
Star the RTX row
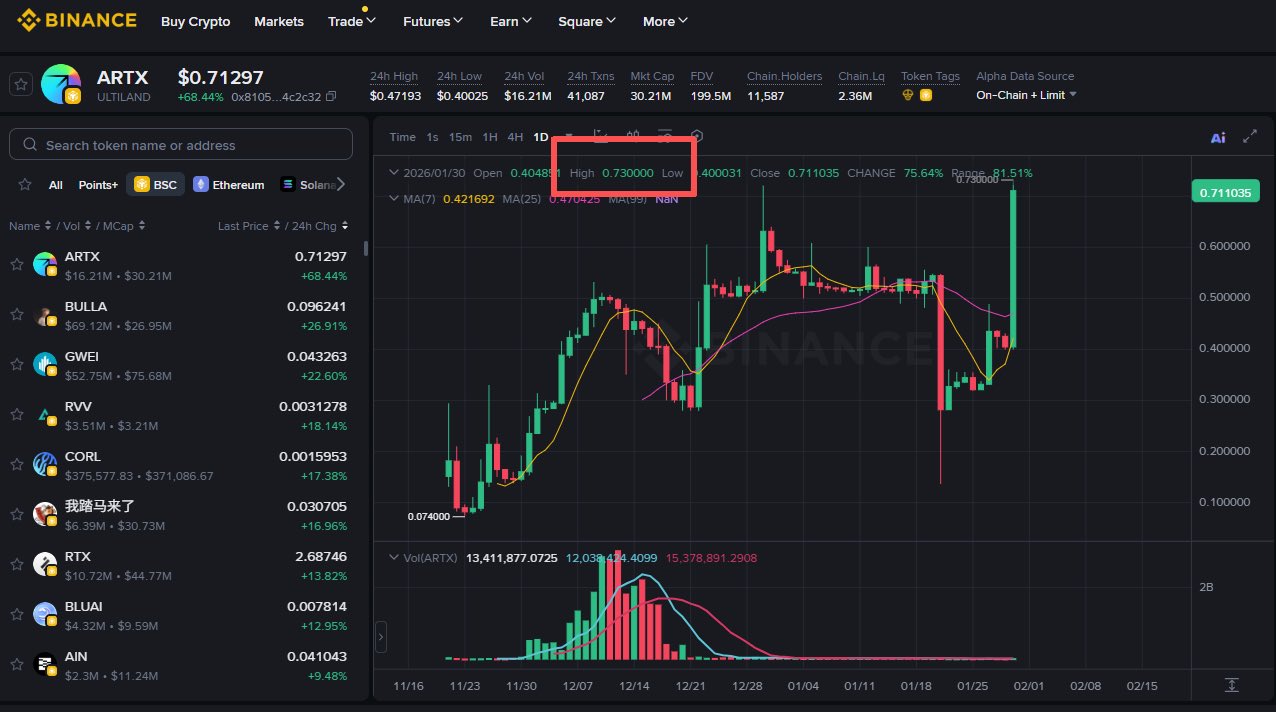click(x=17, y=564)
